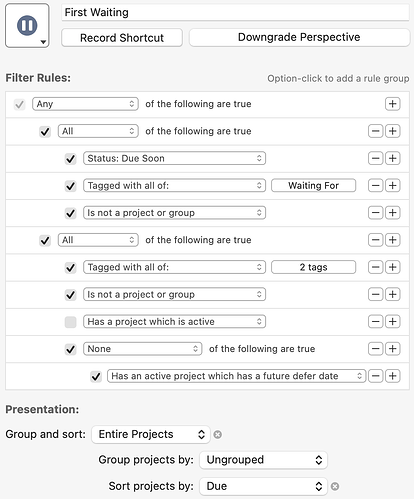This screenshot has height=499, width=414.
Task: Click the Record Shortcut button
Action: [x=122, y=38]
